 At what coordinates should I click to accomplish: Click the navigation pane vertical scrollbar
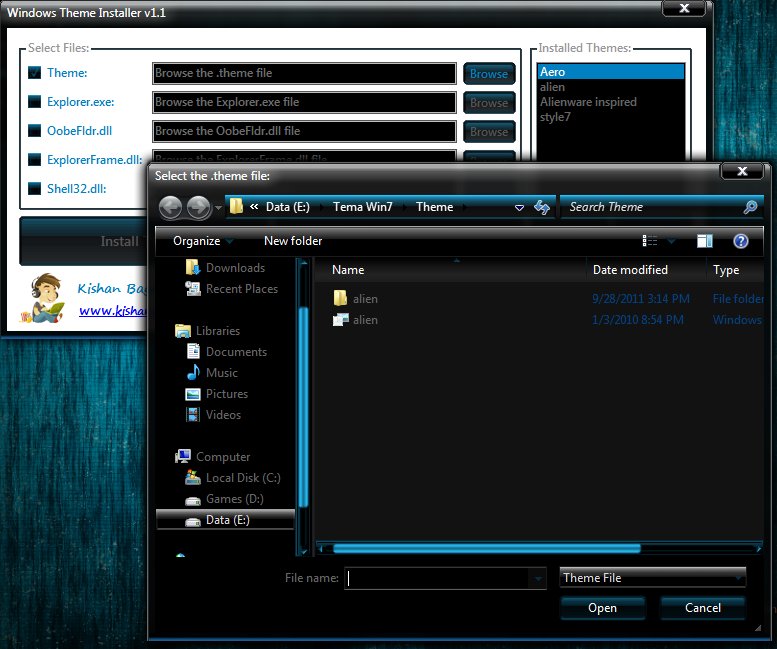303,407
